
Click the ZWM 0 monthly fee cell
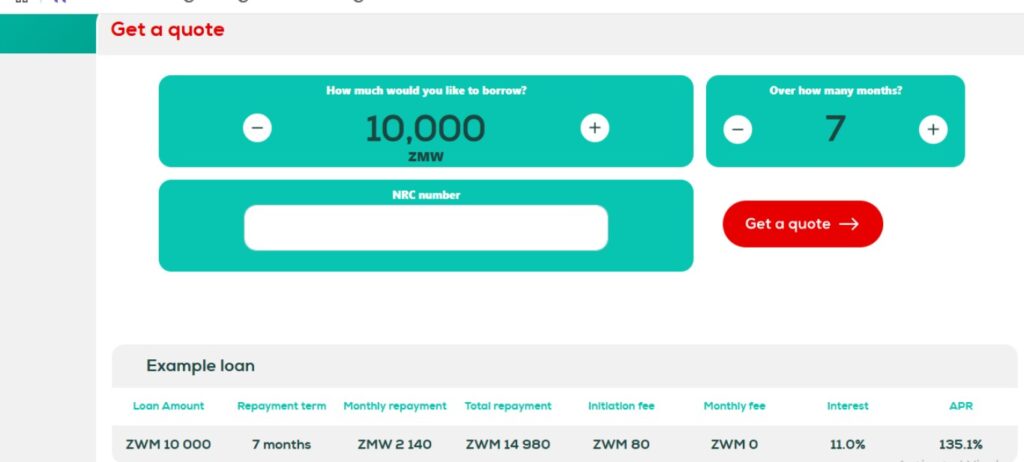pyautogui.click(x=735, y=444)
